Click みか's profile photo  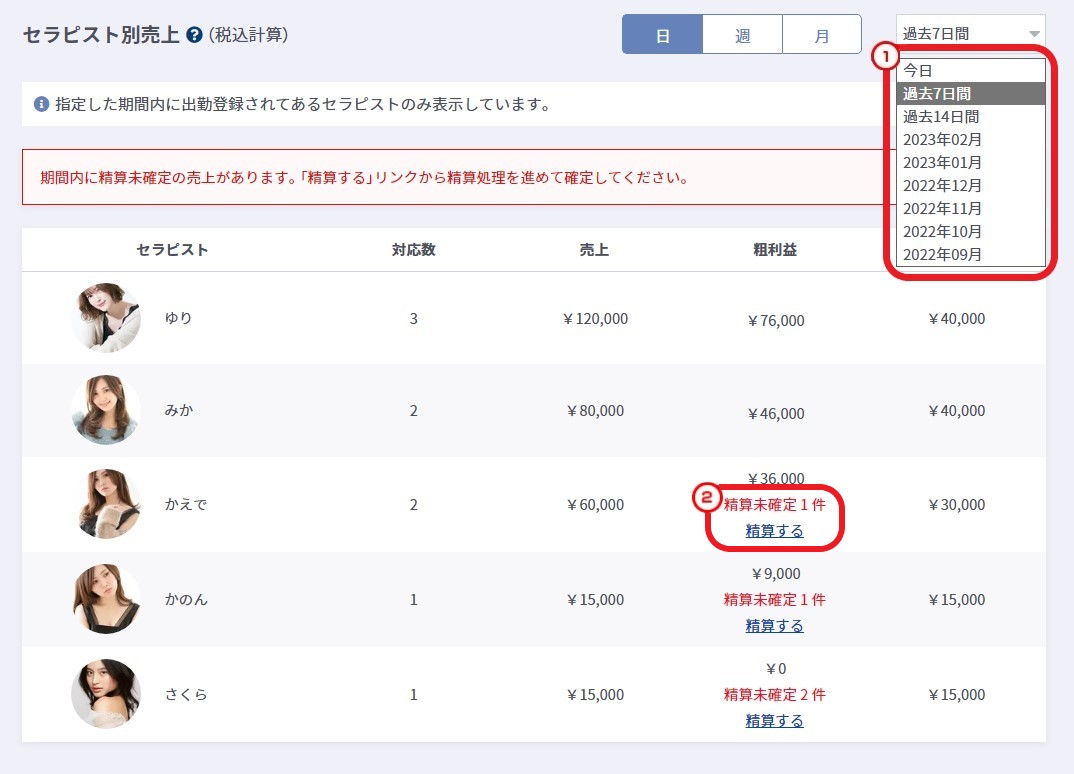[106, 410]
